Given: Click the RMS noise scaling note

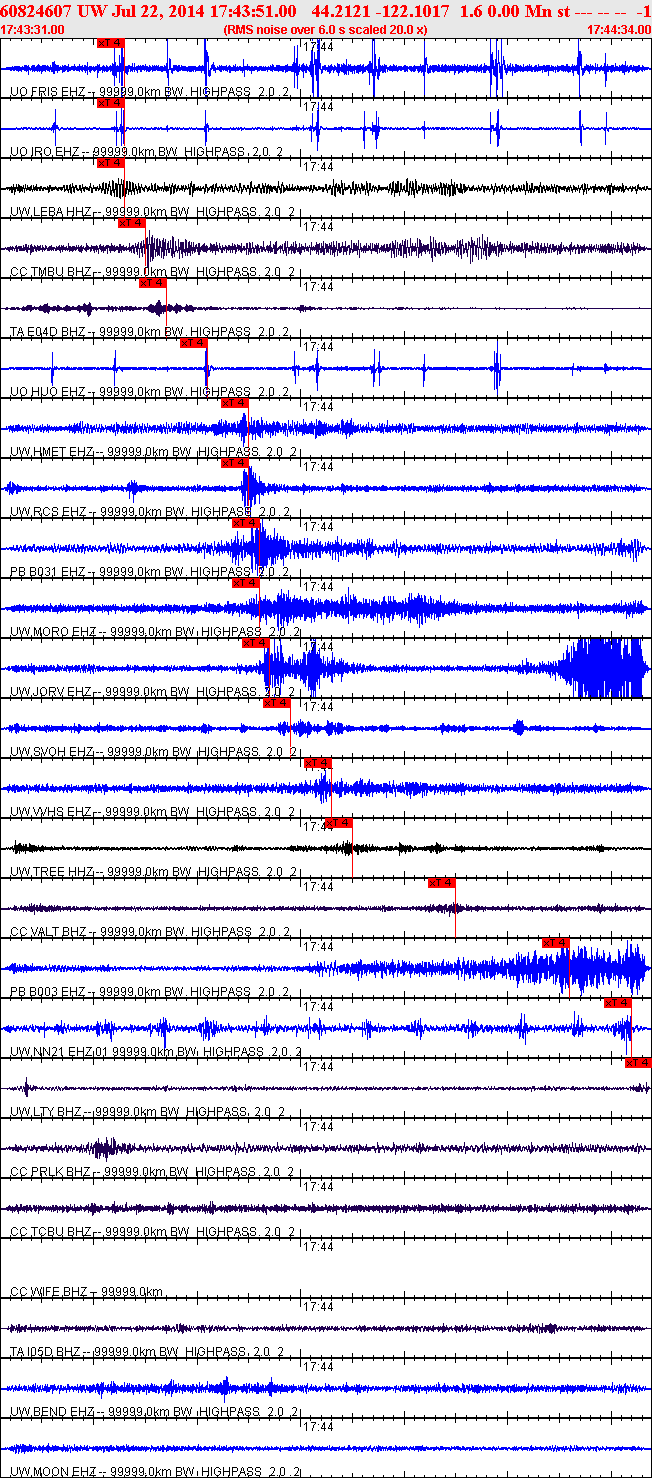Looking at the screenshot, I should [x=326, y=29].
